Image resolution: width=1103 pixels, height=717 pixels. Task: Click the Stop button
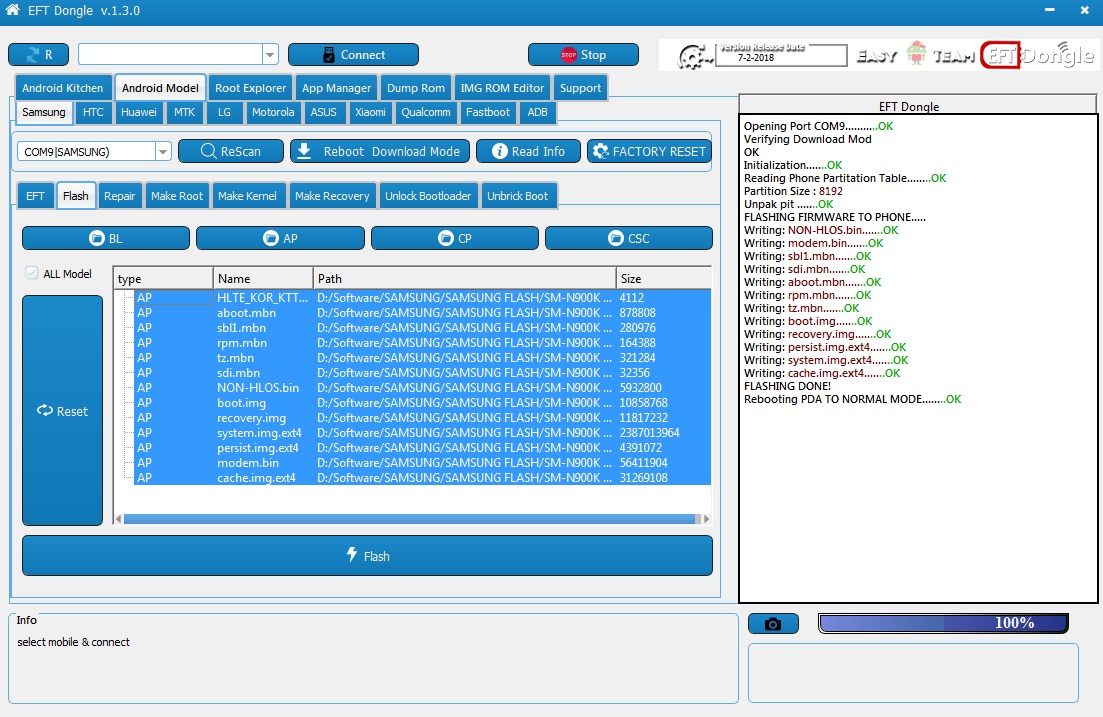pyautogui.click(x=583, y=55)
